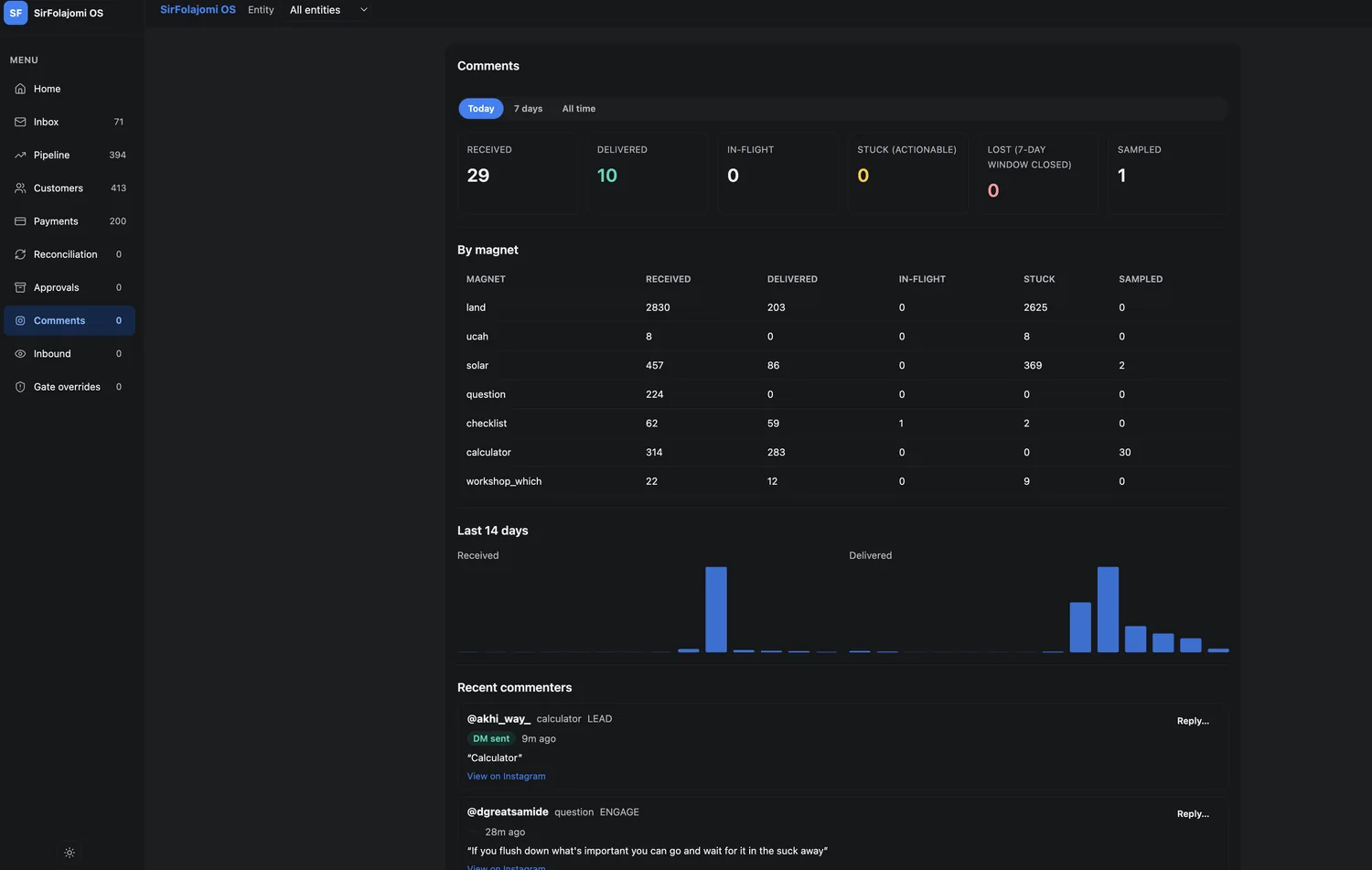This screenshot has height=870, width=1372.
Task: Click the tallest bar in Delivered chart
Action: pyautogui.click(x=1108, y=609)
